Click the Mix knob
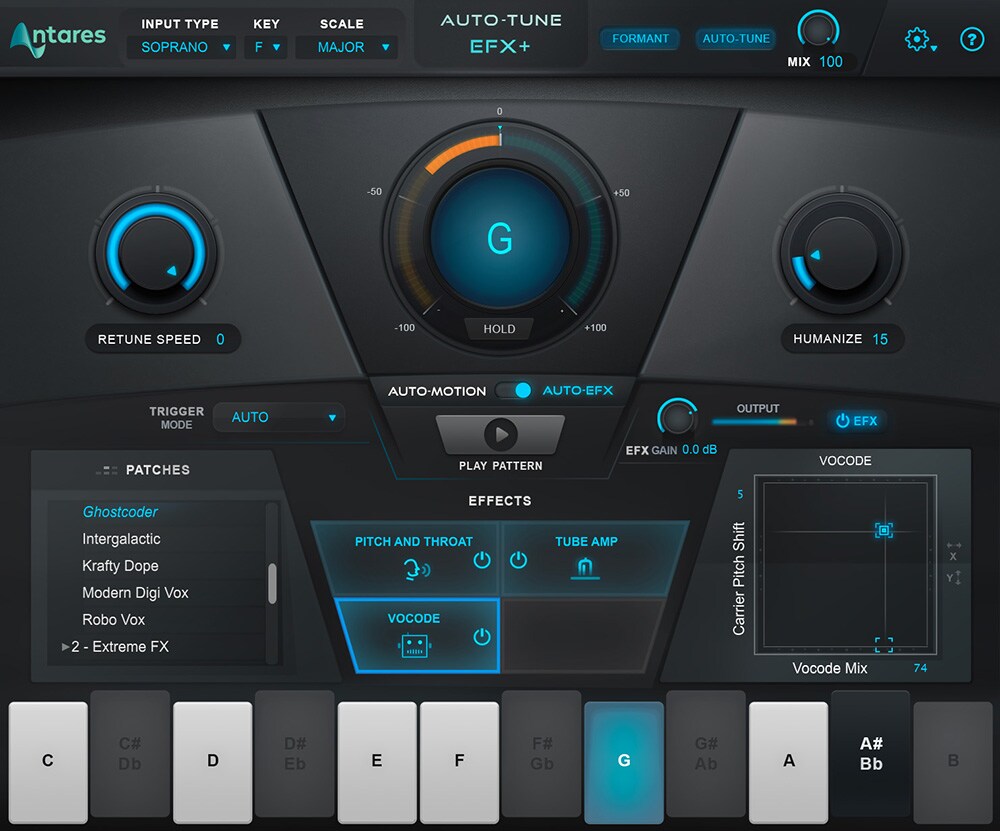This screenshot has height=831, width=1000. [818, 30]
